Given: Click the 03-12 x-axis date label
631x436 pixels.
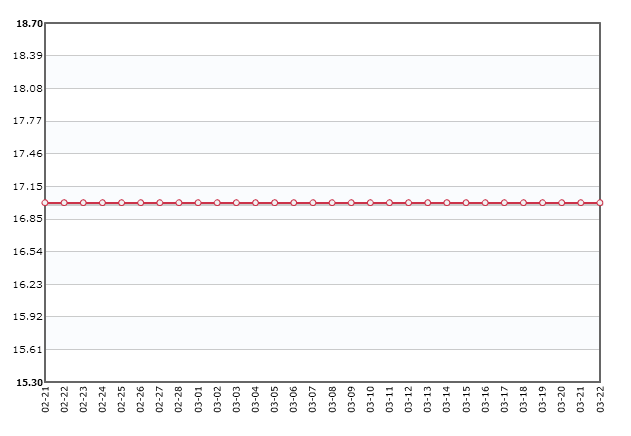Looking at the screenshot, I should (409, 399).
